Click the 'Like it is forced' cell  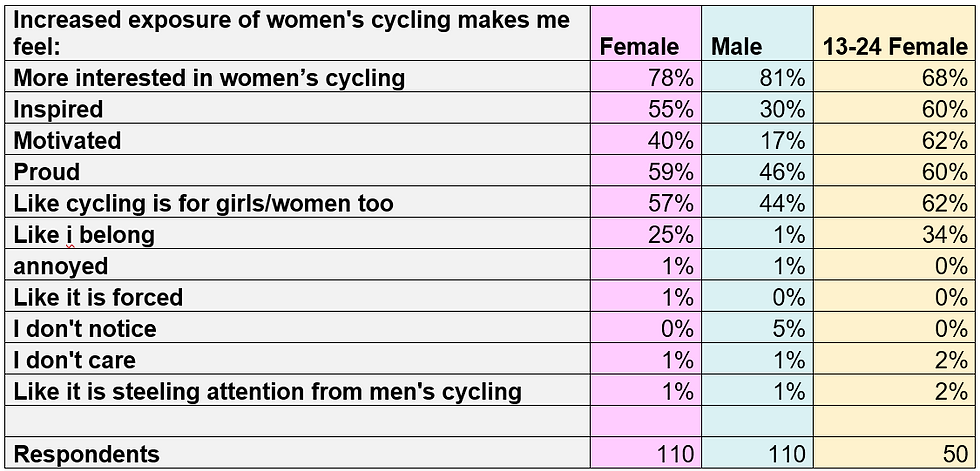[298, 296]
